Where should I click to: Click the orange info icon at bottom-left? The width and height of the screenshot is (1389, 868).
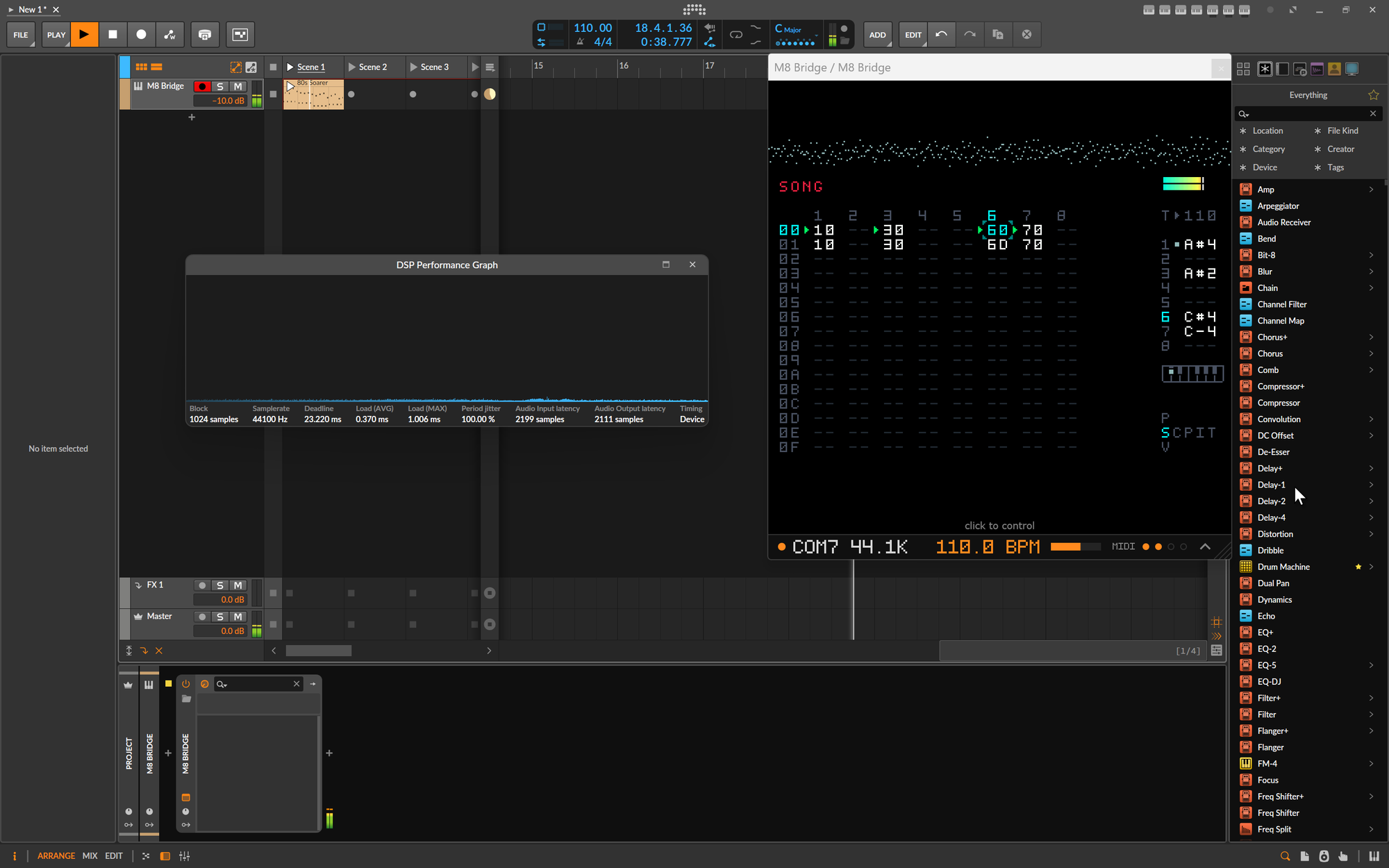point(14,856)
